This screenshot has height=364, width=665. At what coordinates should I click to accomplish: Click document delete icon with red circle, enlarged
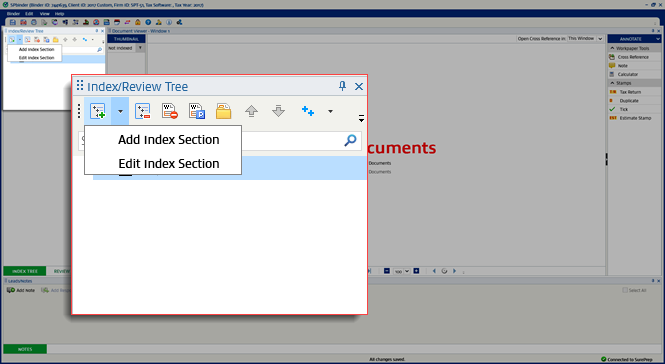click(x=170, y=111)
